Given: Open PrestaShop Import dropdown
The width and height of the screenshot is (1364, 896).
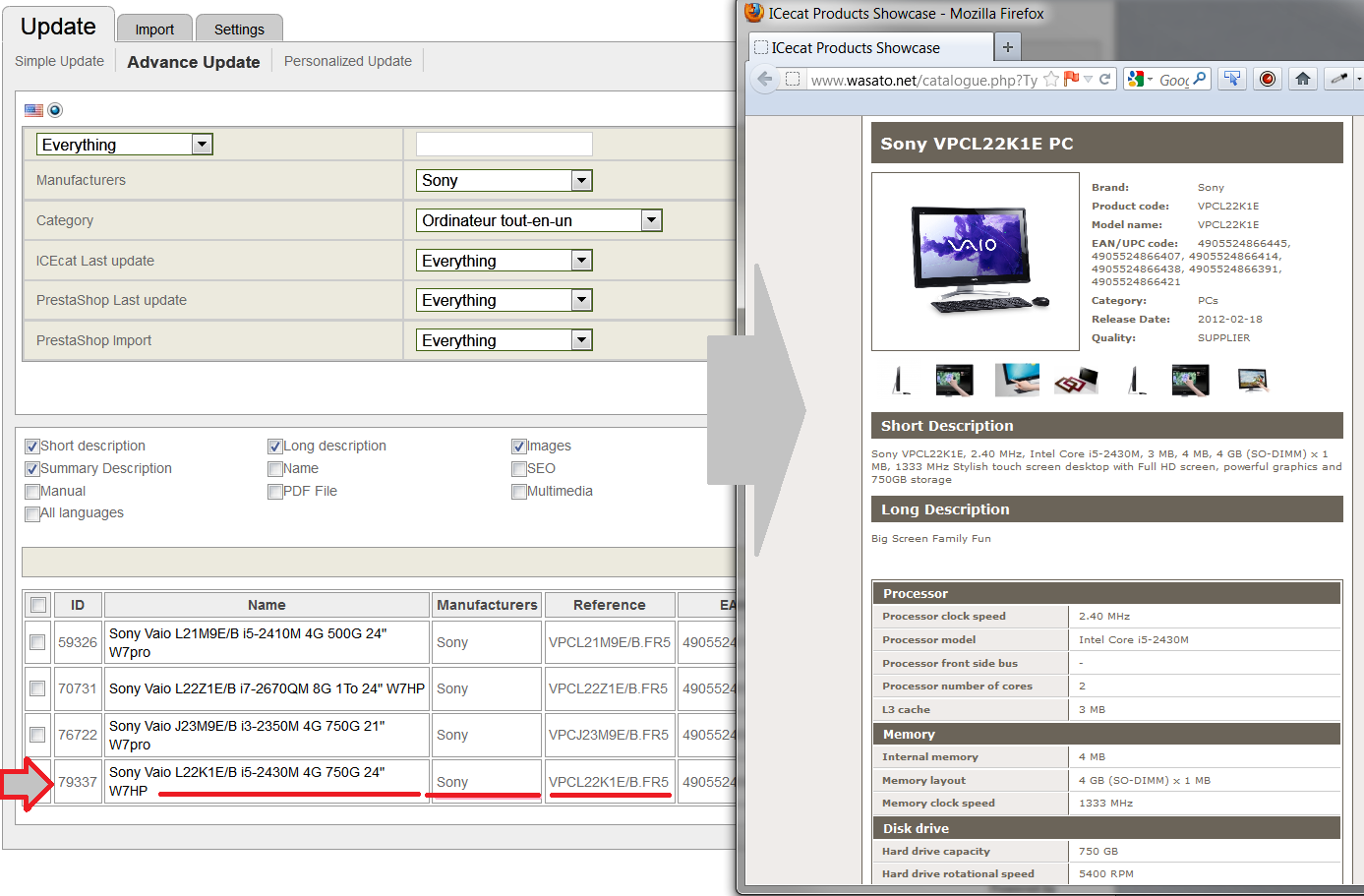Looking at the screenshot, I should click(504, 340).
